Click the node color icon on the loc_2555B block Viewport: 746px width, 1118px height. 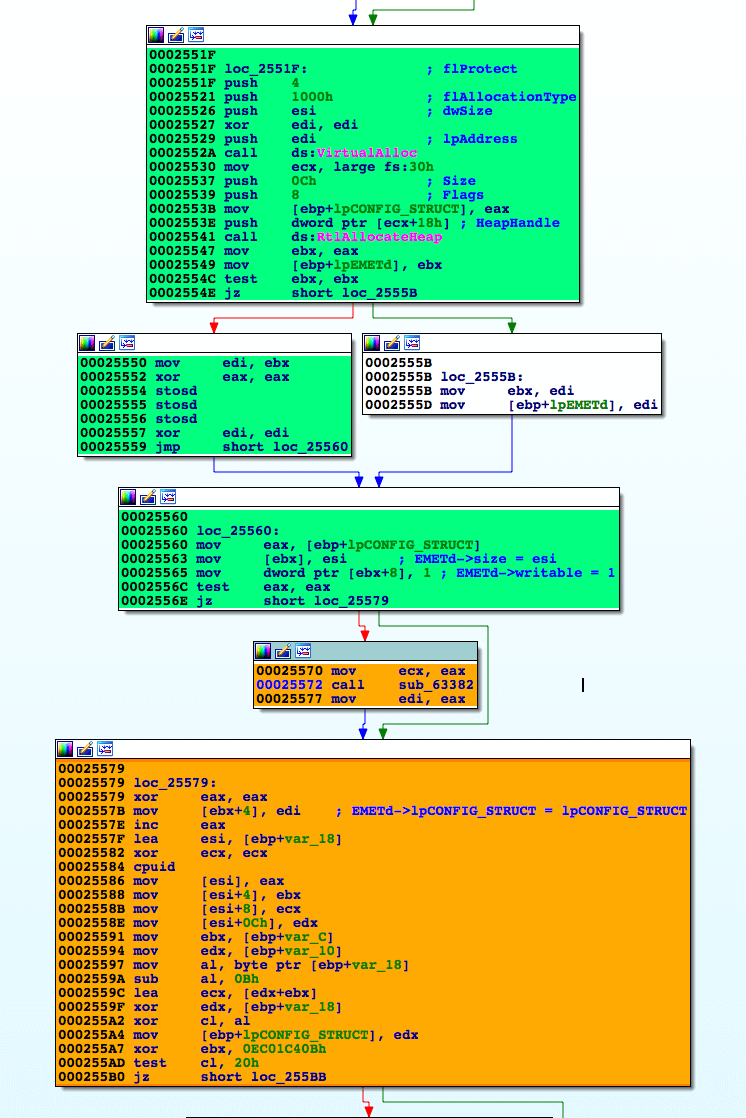pos(372,343)
